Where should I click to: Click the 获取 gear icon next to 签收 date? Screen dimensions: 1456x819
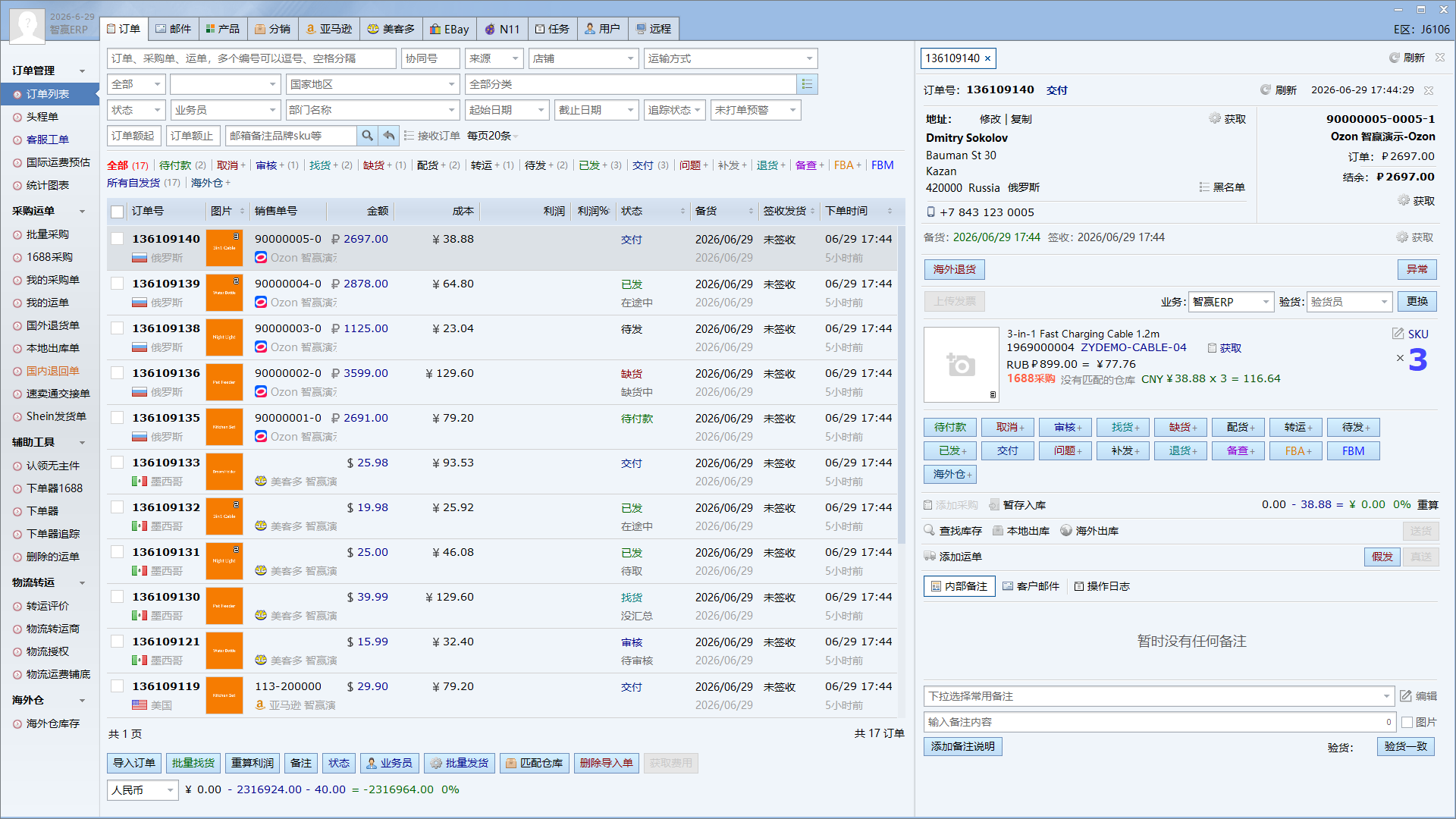[1402, 237]
